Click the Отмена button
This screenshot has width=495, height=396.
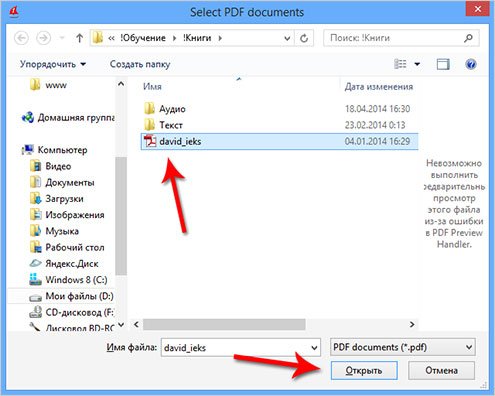441,370
